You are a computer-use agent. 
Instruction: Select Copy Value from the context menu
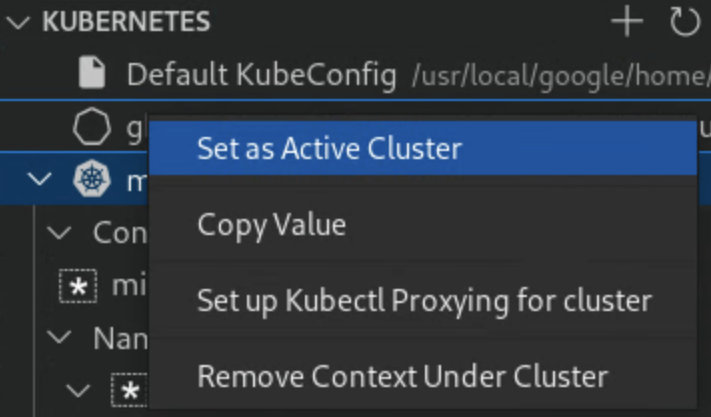[x=271, y=224]
